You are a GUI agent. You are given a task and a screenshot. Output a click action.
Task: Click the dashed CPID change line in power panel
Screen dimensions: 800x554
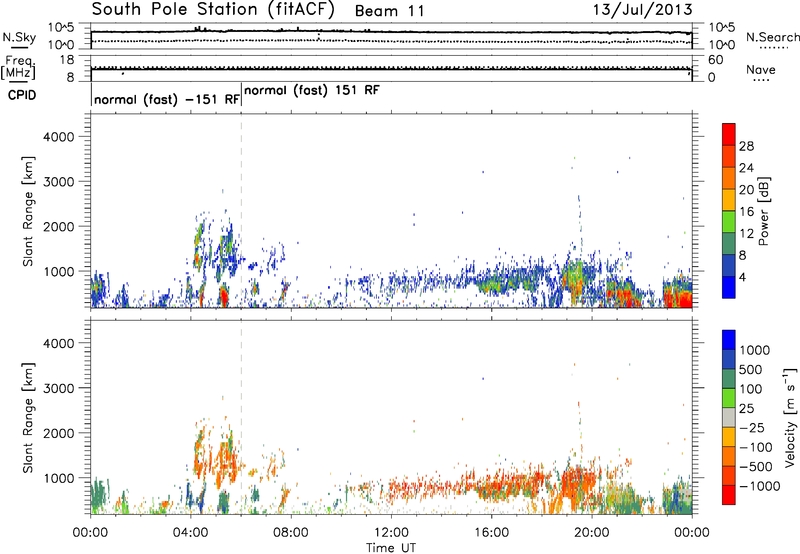click(x=241, y=210)
